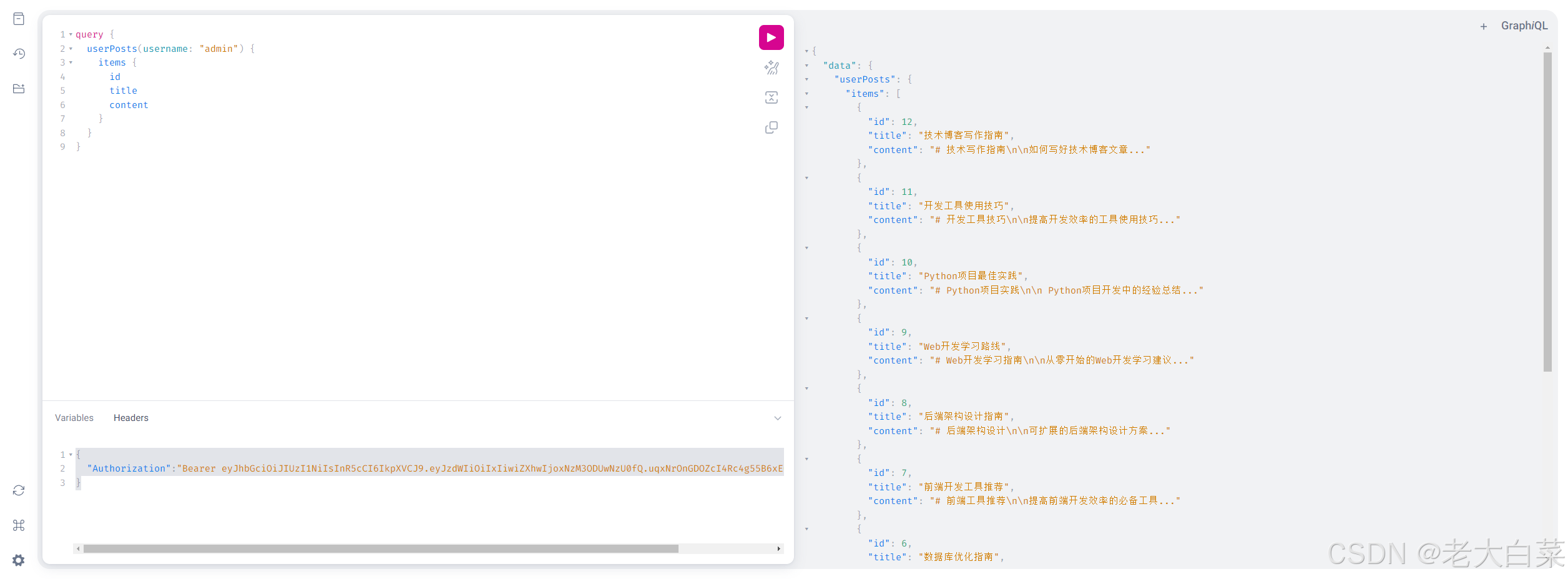Click the title "Web开发学习路线" in response
The image size is (1568, 579).
tap(963, 347)
